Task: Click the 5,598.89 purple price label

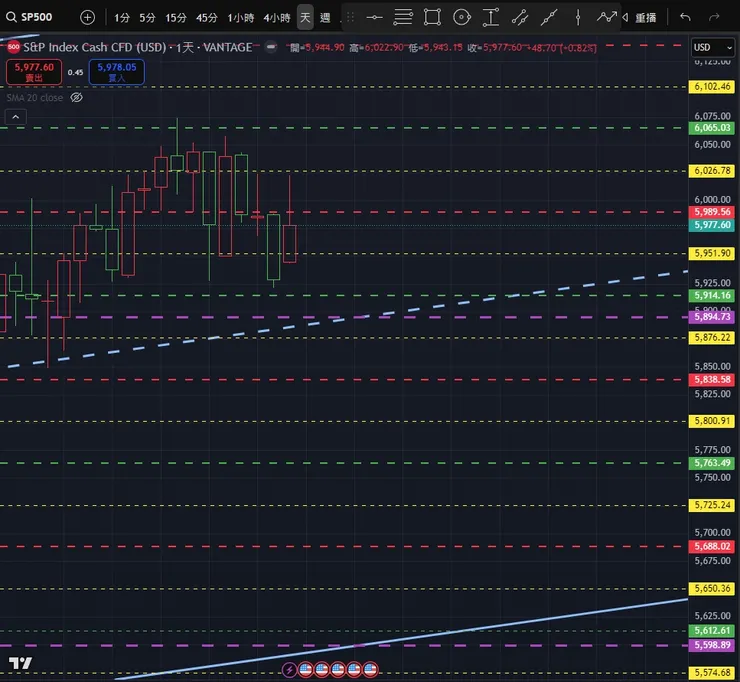Action: (712, 645)
